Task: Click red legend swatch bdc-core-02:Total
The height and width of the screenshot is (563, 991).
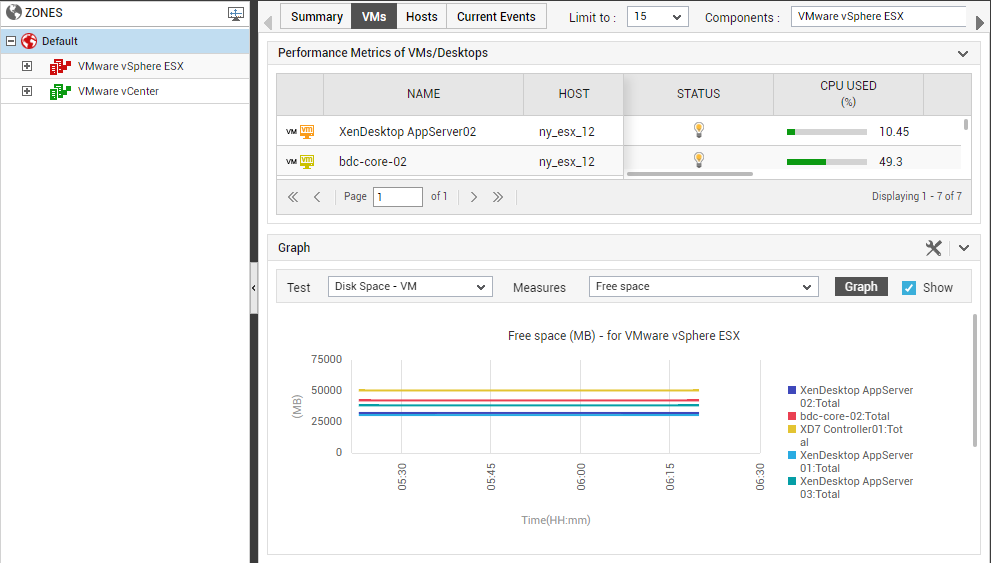Action: click(x=792, y=416)
